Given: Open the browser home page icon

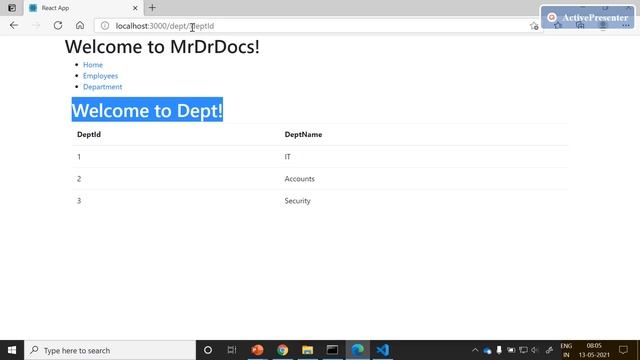Looking at the screenshot, I should [80, 25].
